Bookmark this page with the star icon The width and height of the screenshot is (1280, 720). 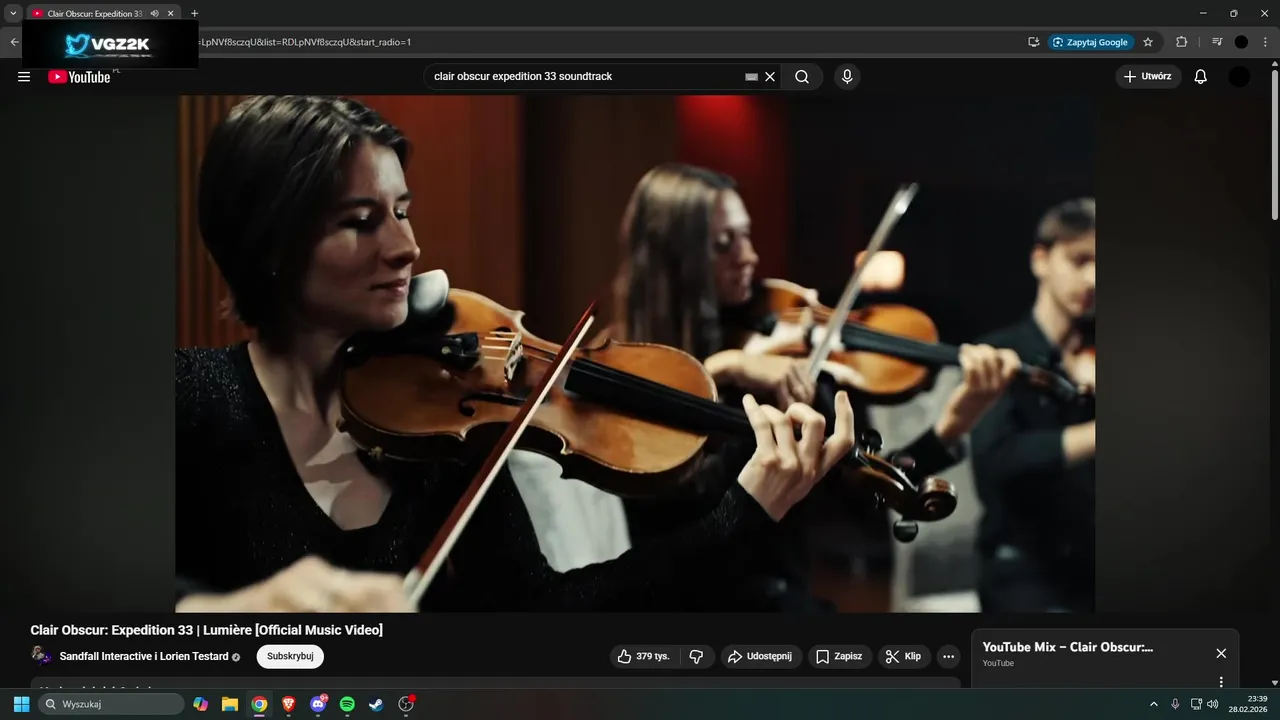coord(1148,42)
